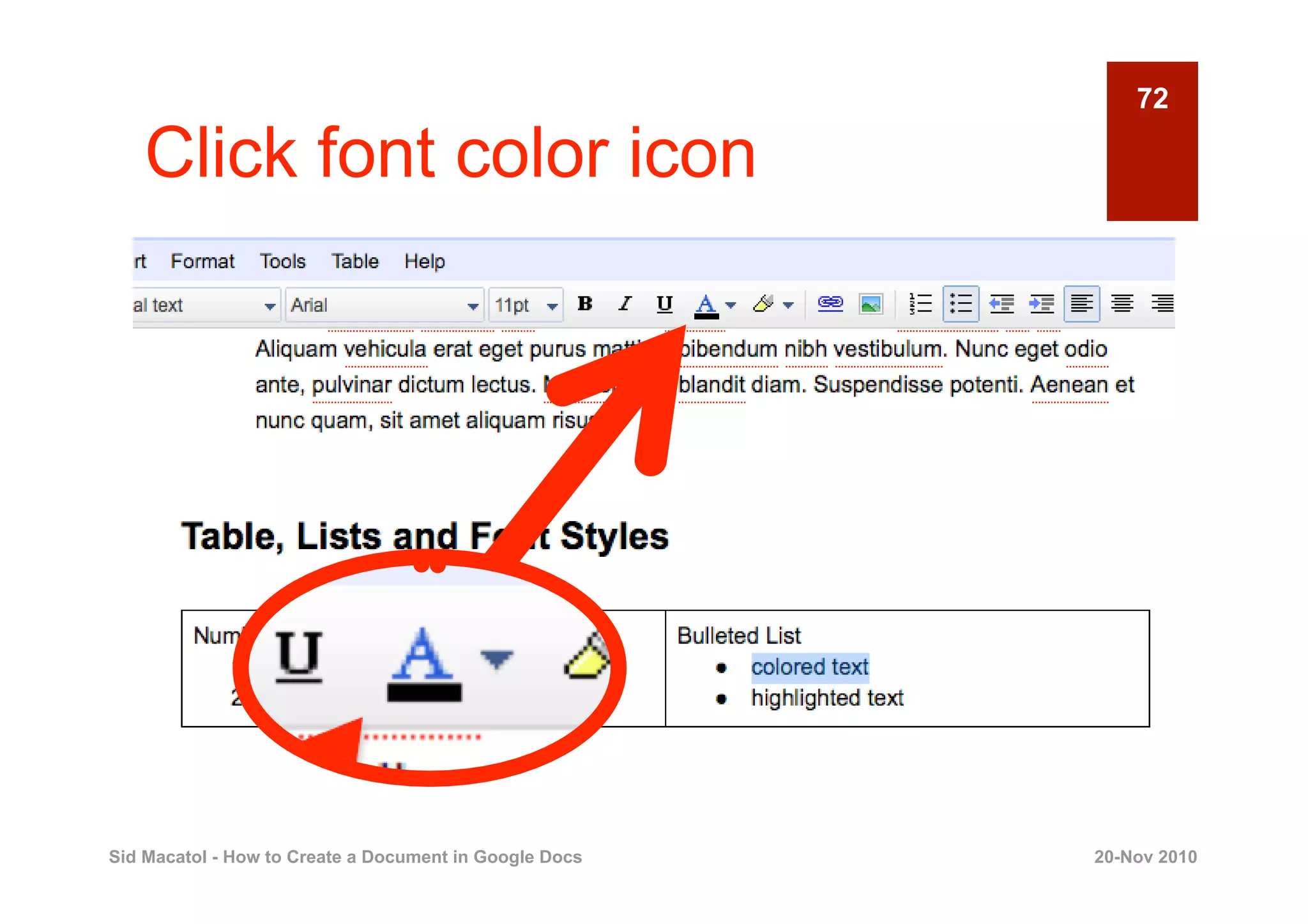This screenshot has width=1308, height=924.
Task: Open the Help menu
Action: (x=425, y=262)
